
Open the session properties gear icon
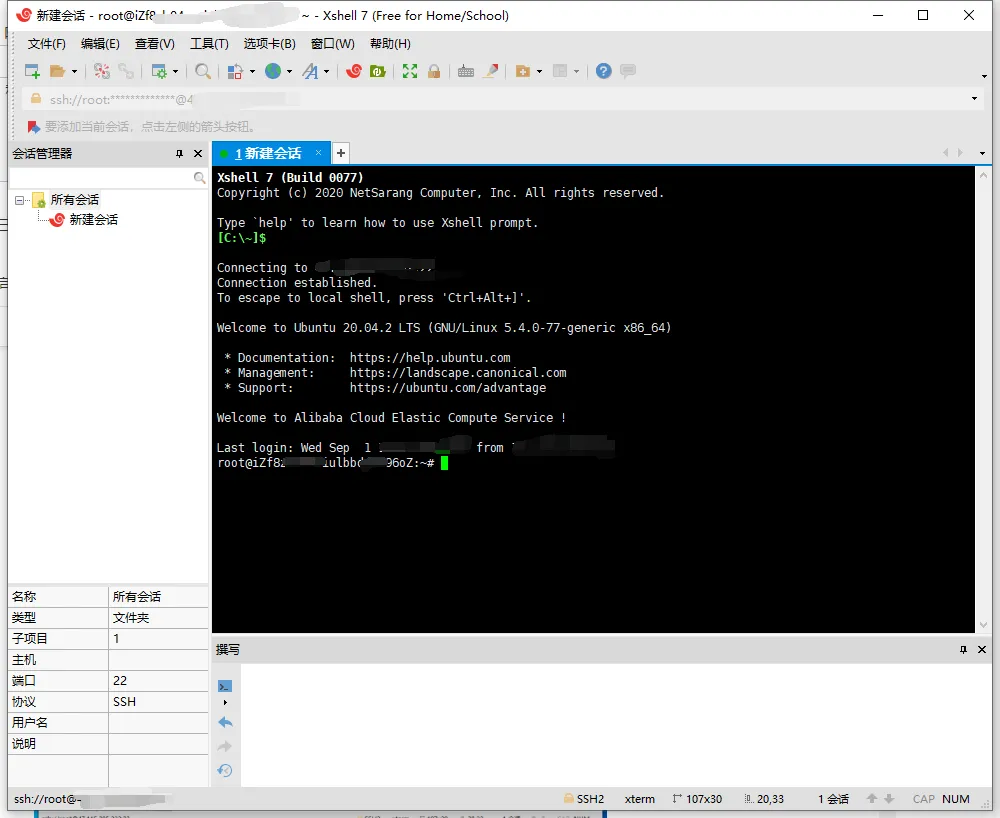pos(159,71)
